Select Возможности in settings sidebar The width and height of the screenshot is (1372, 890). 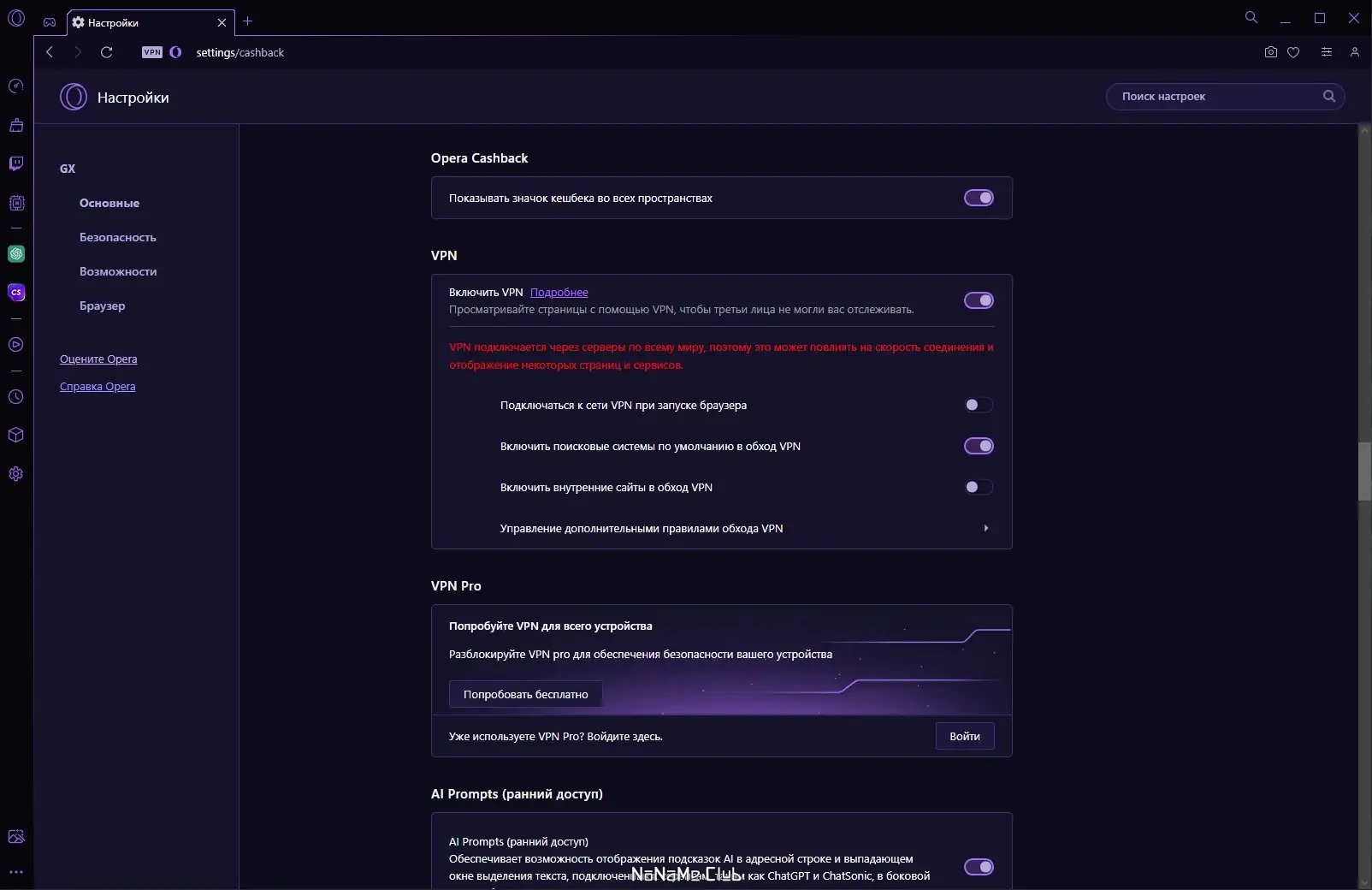click(118, 271)
